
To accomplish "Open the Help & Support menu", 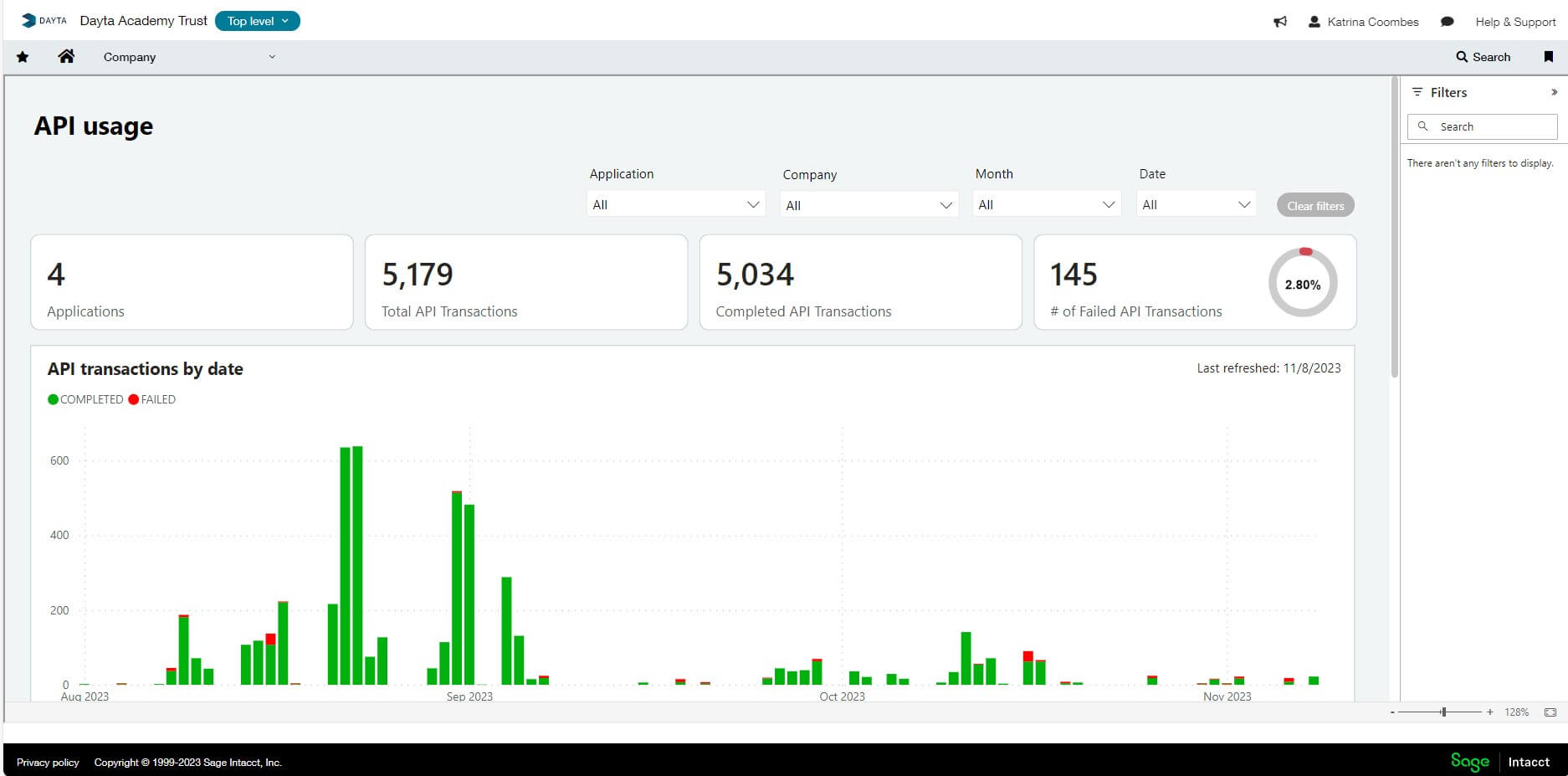I will [x=1515, y=22].
